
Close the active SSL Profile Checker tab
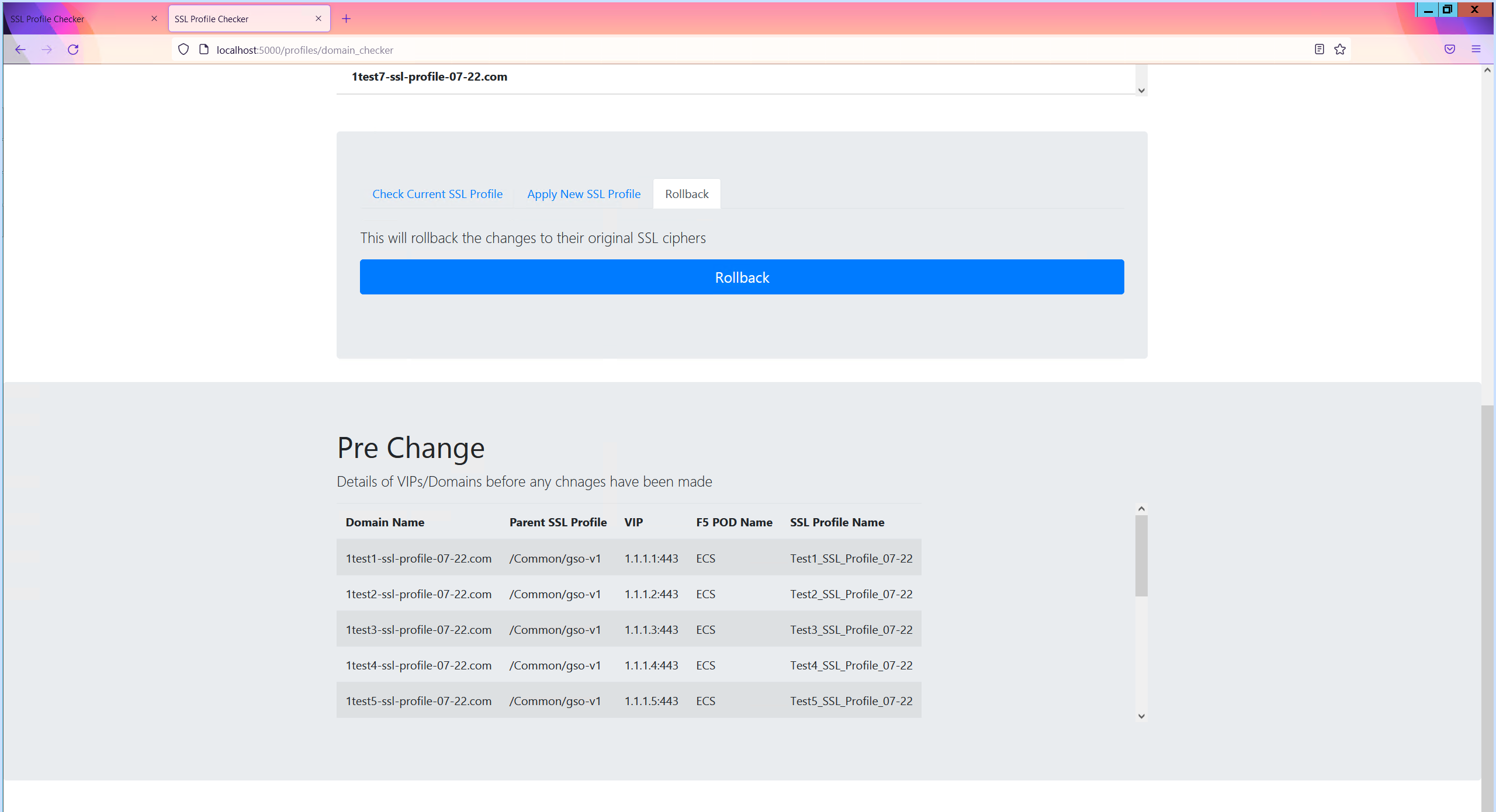tap(318, 19)
